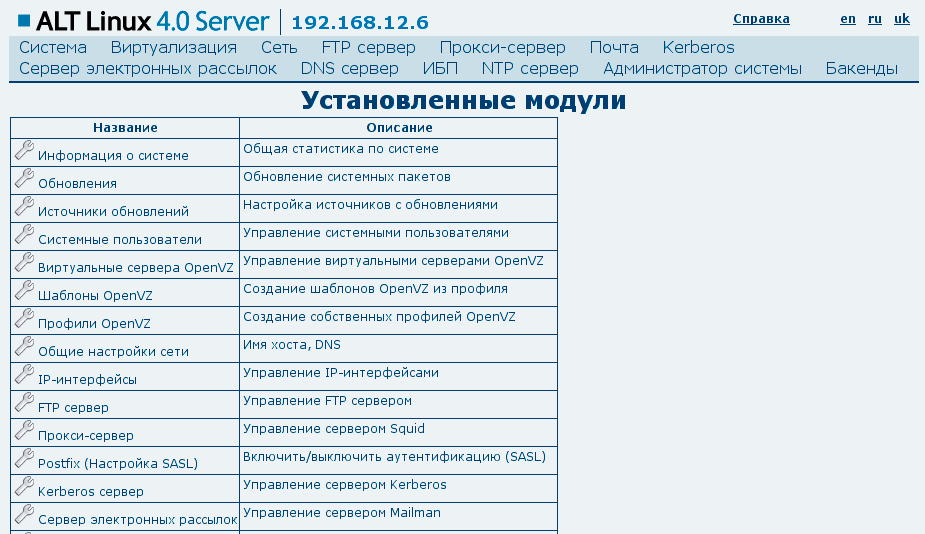Click description 'Управление системными пользователями'
This screenshot has width=925, height=534.
pyautogui.click(x=376, y=233)
